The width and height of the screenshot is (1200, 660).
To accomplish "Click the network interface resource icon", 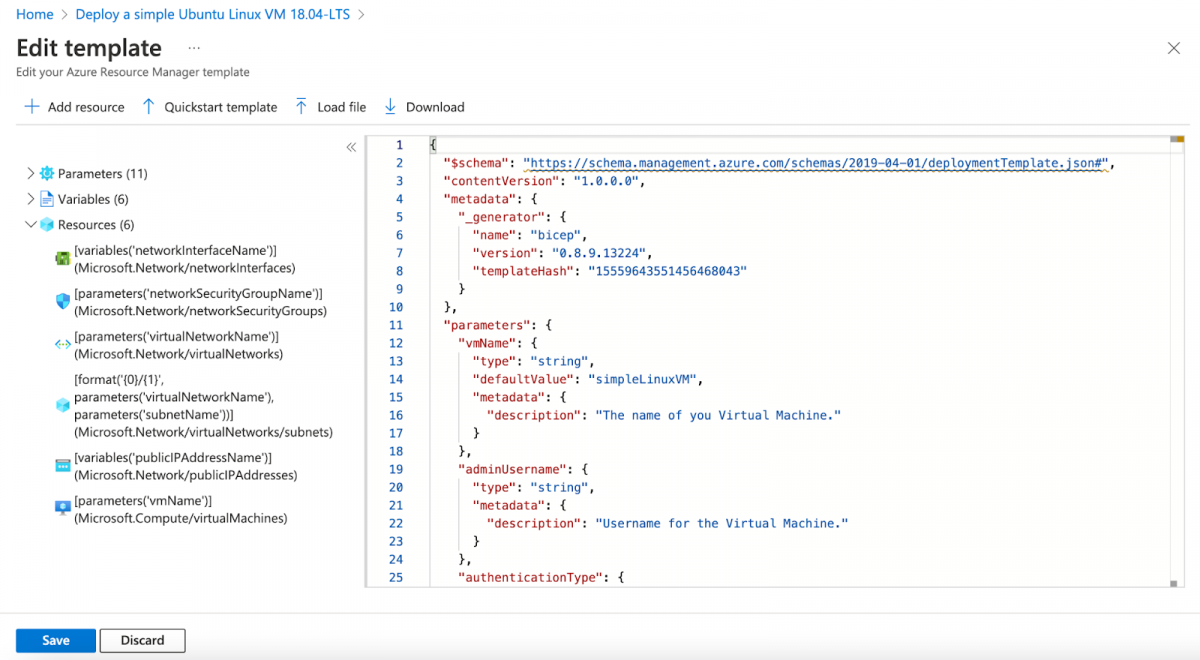I will [62, 259].
